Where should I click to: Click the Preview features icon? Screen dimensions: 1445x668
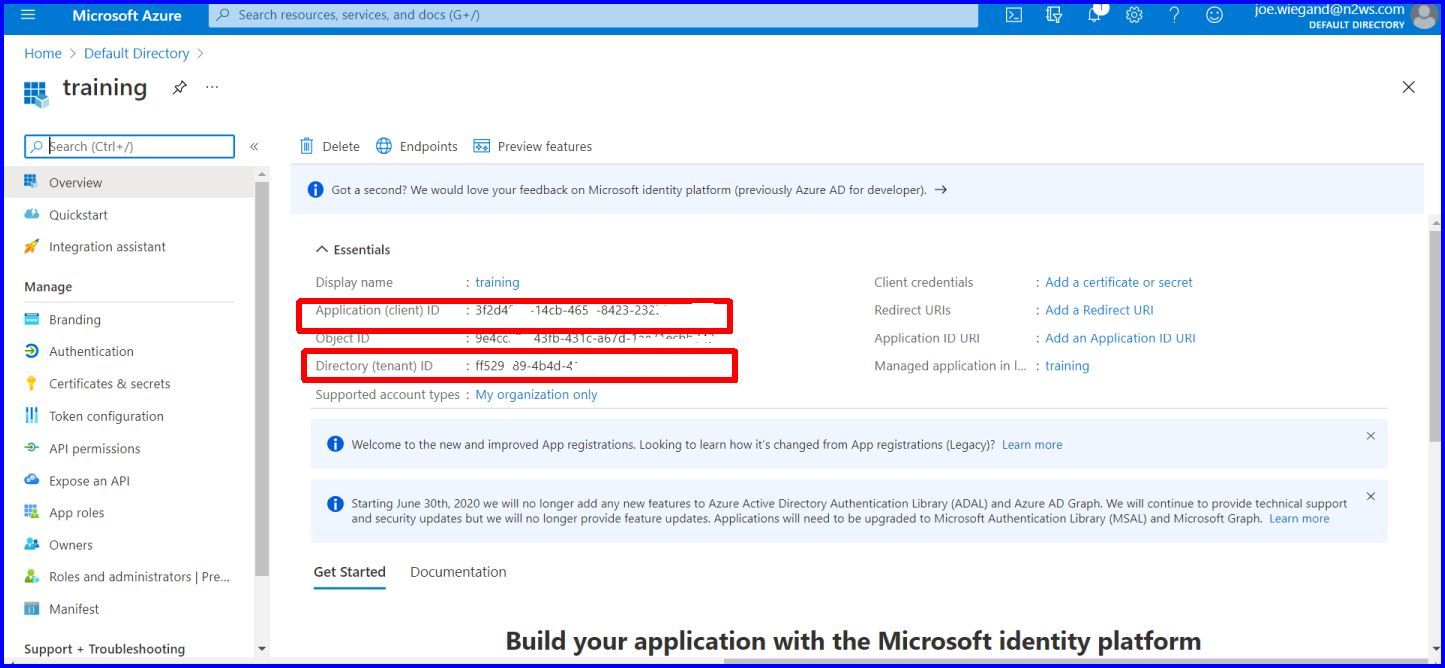coord(482,146)
